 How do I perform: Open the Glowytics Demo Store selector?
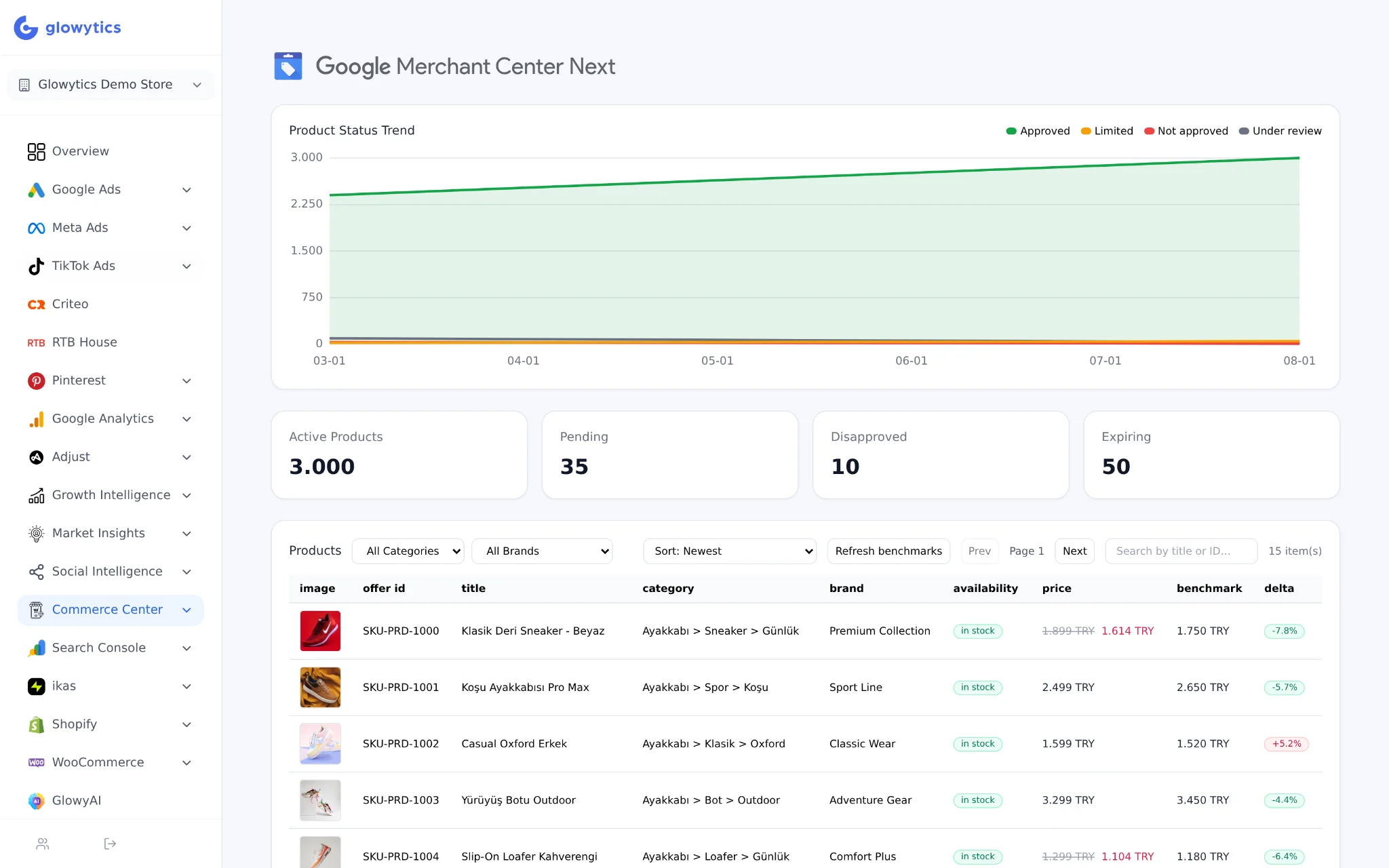(x=111, y=85)
